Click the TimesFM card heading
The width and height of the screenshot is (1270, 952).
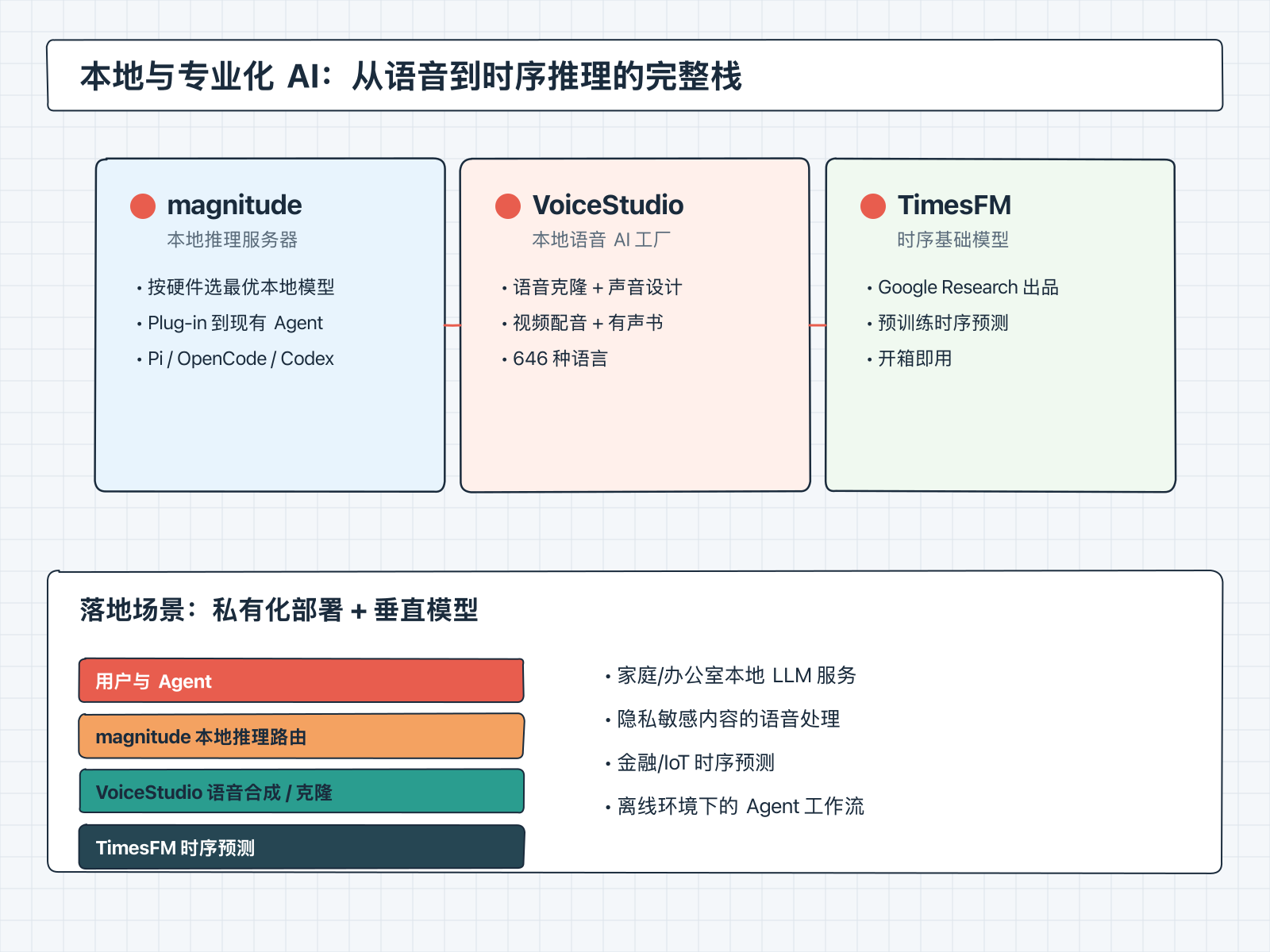pos(955,205)
